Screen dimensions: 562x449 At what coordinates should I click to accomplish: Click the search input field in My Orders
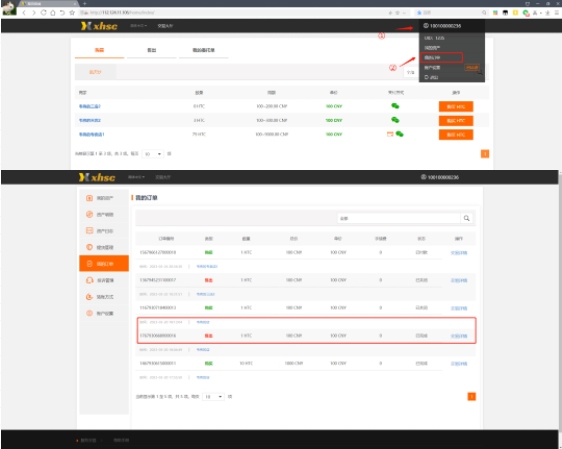click(399, 218)
